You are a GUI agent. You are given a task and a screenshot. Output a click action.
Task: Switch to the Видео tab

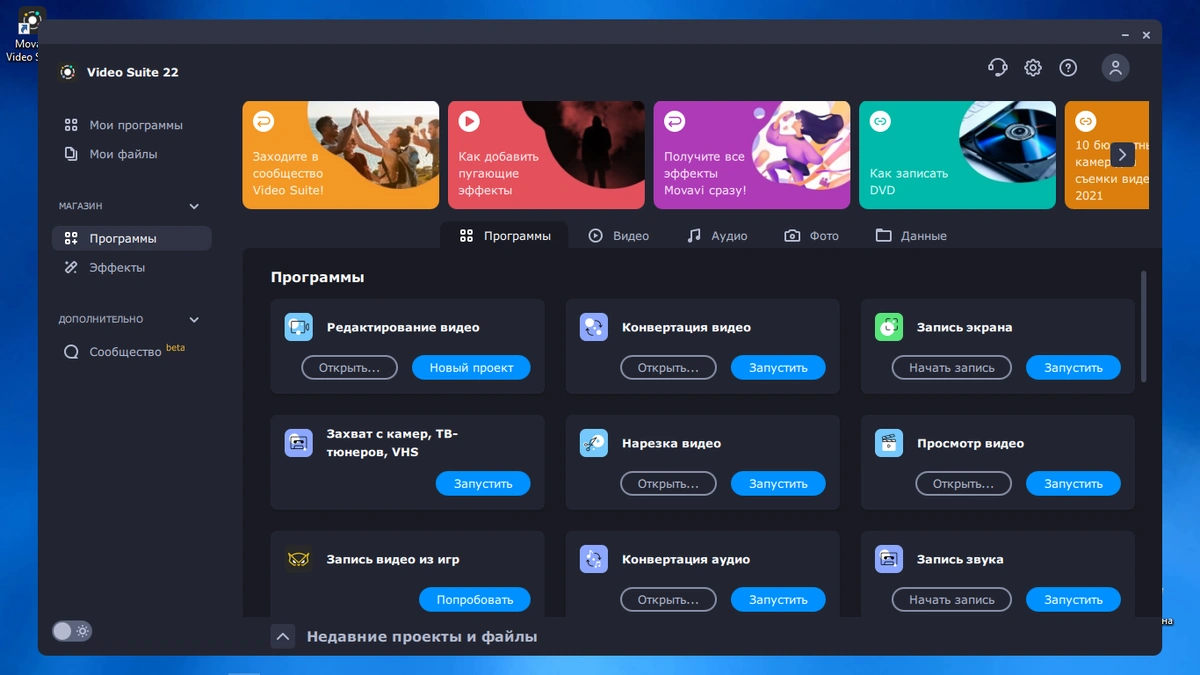tap(619, 236)
